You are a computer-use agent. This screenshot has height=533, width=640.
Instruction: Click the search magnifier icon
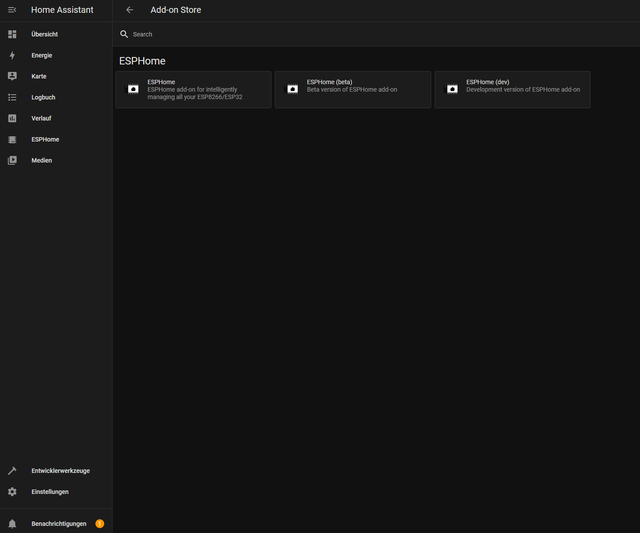pyautogui.click(x=124, y=34)
